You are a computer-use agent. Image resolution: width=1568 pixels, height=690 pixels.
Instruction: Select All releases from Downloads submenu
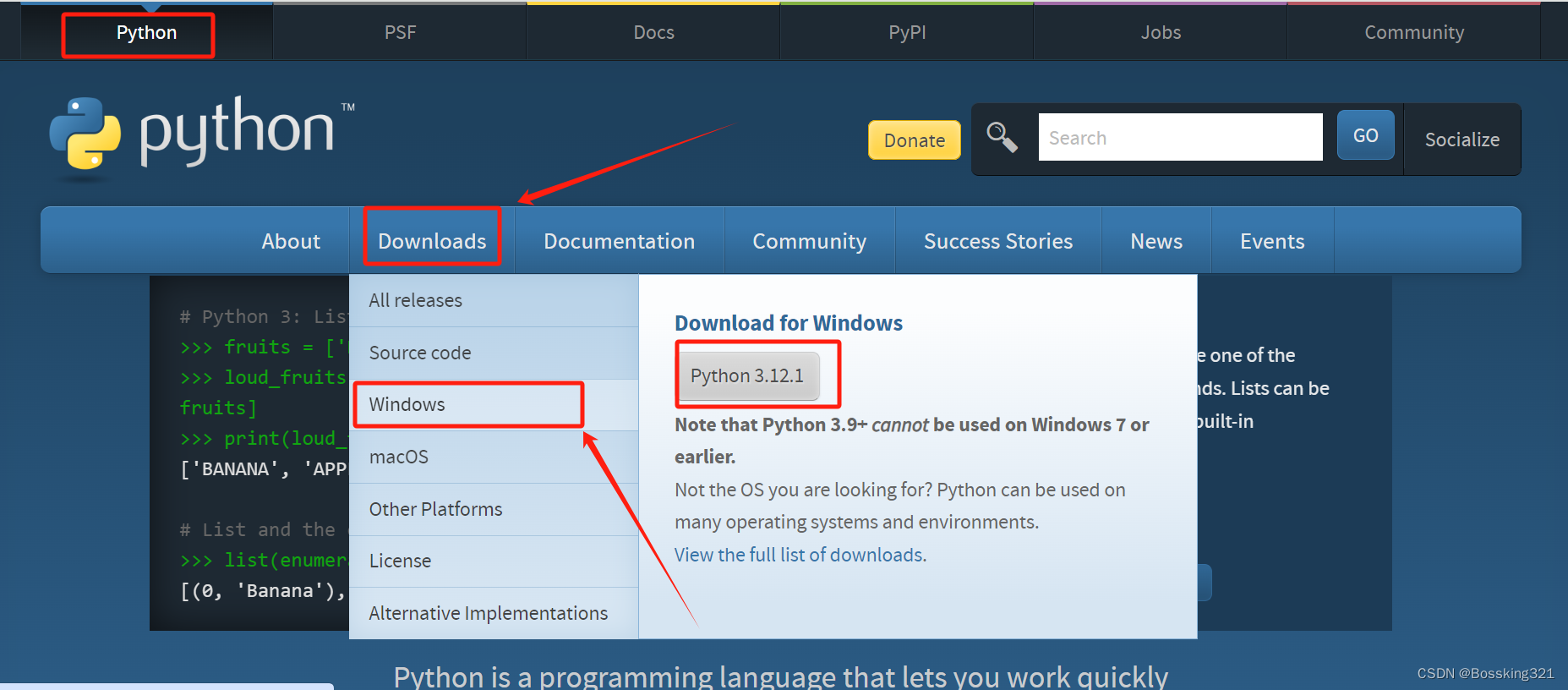click(494, 300)
